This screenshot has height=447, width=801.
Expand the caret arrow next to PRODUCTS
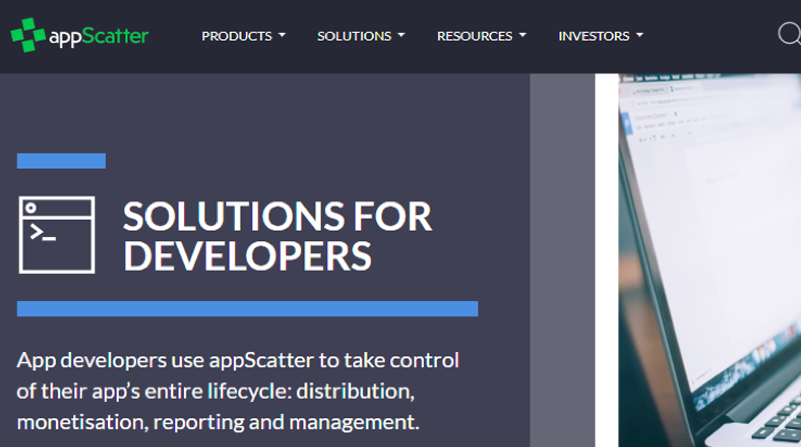point(282,36)
